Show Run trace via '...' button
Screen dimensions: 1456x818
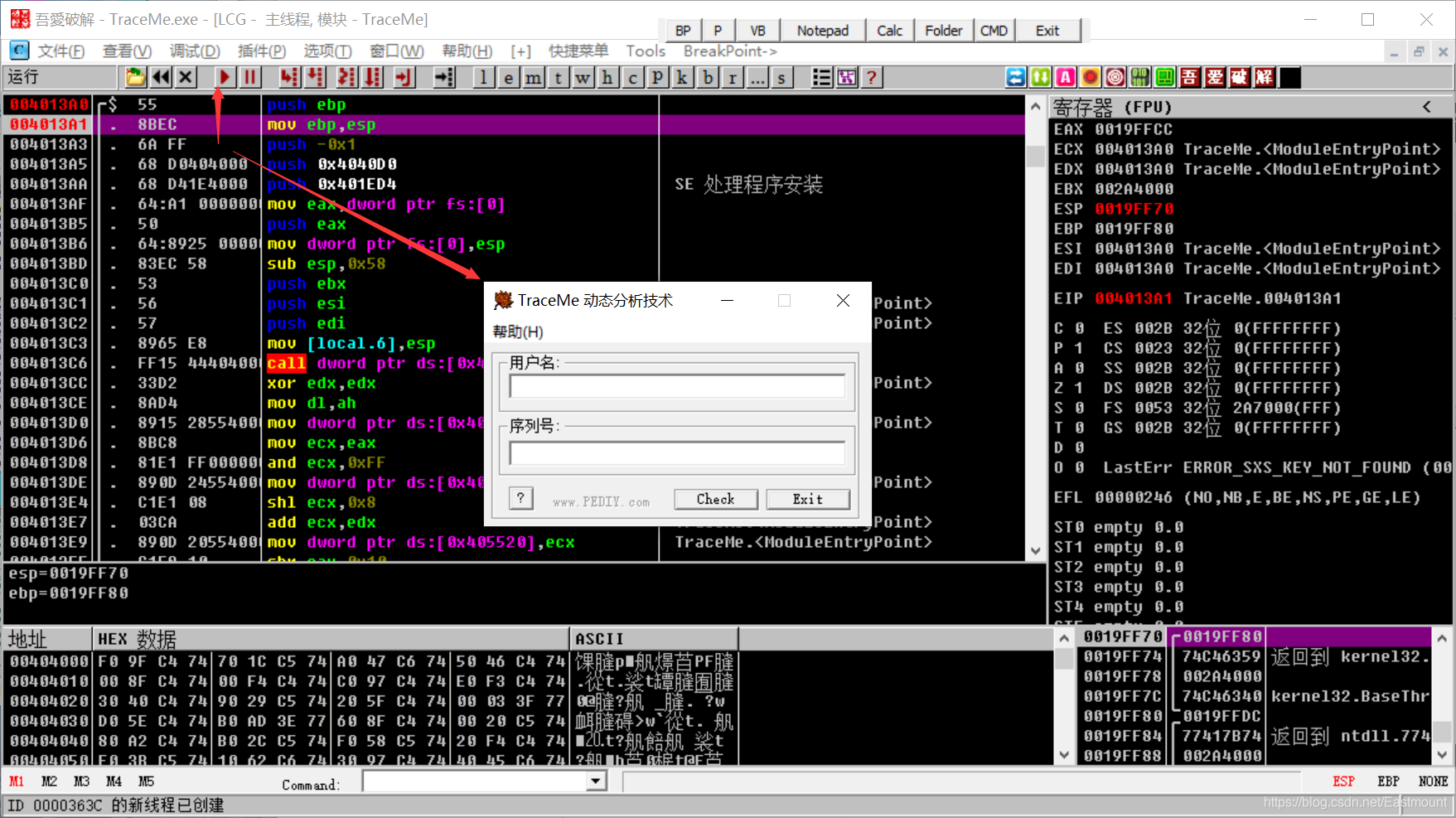tap(757, 77)
